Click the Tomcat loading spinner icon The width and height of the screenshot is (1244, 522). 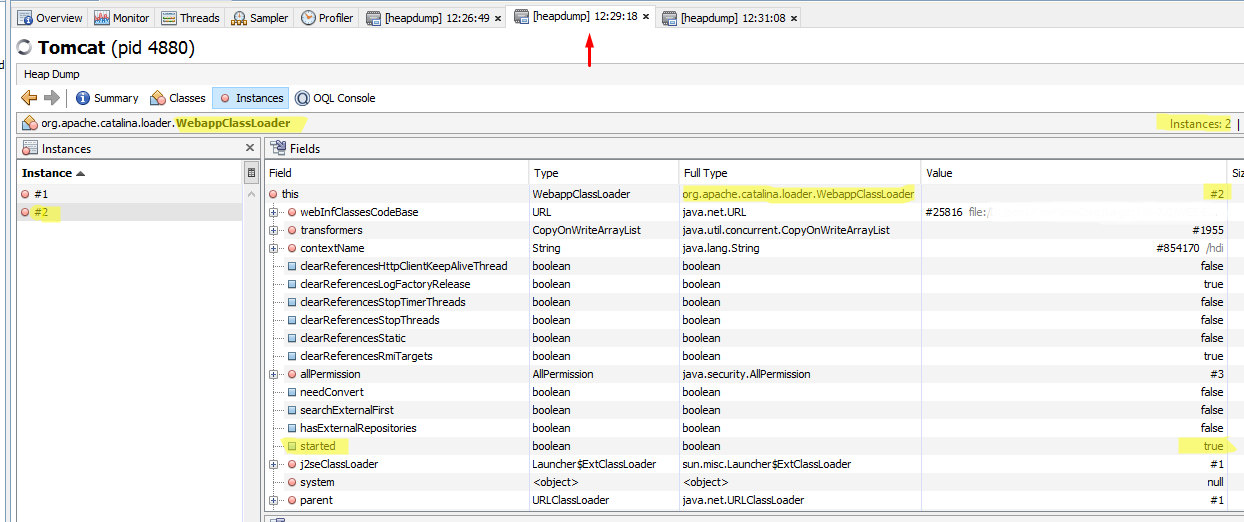[x=25, y=48]
